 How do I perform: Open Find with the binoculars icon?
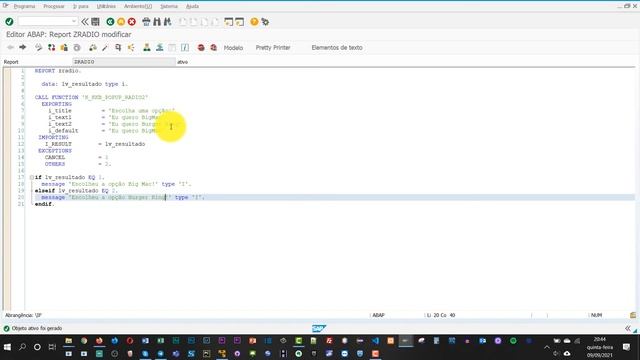coord(157,22)
